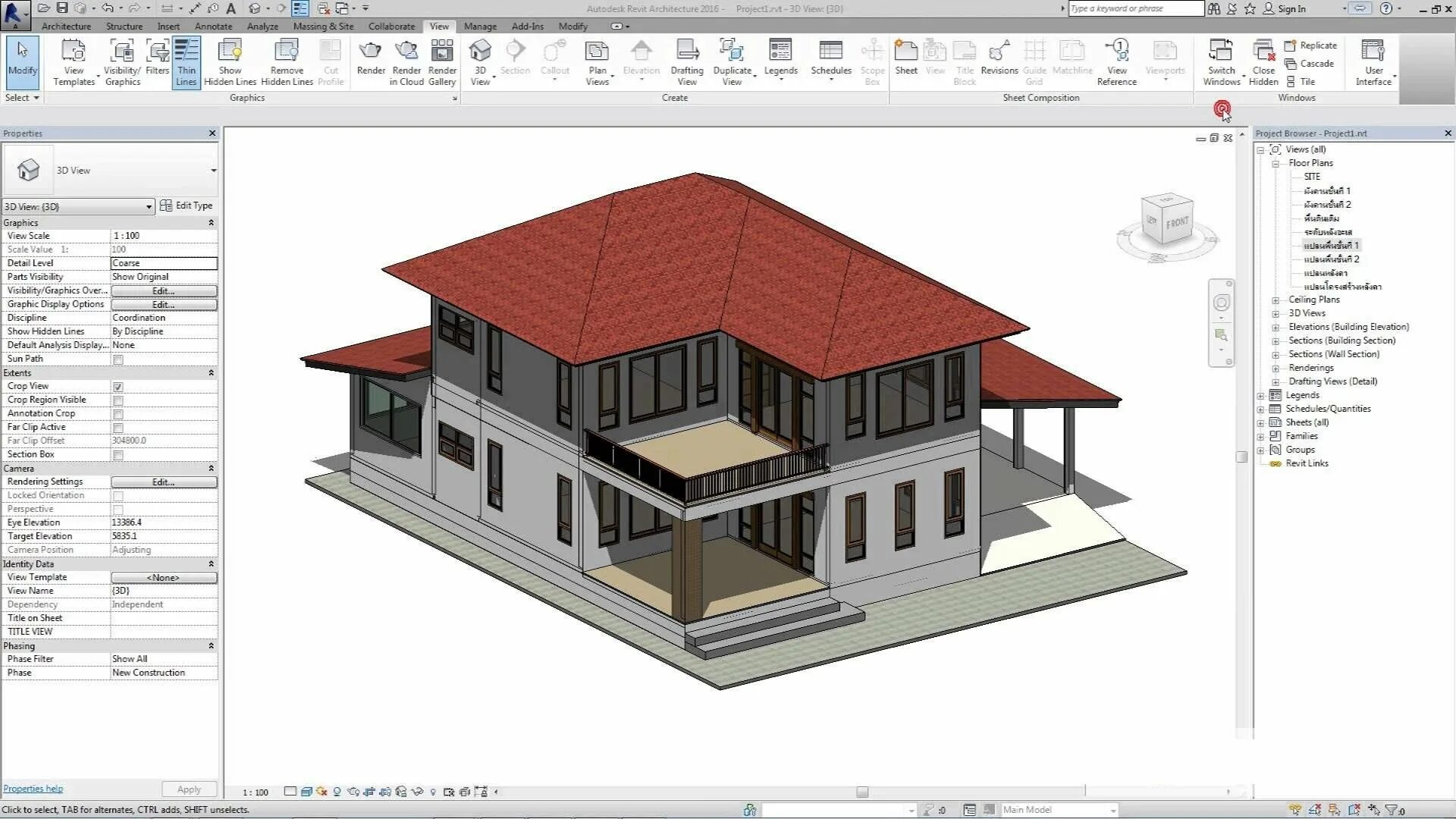Click the Close Hidden windows icon
The height and width of the screenshot is (819, 1456).
[x=1263, y=52]
